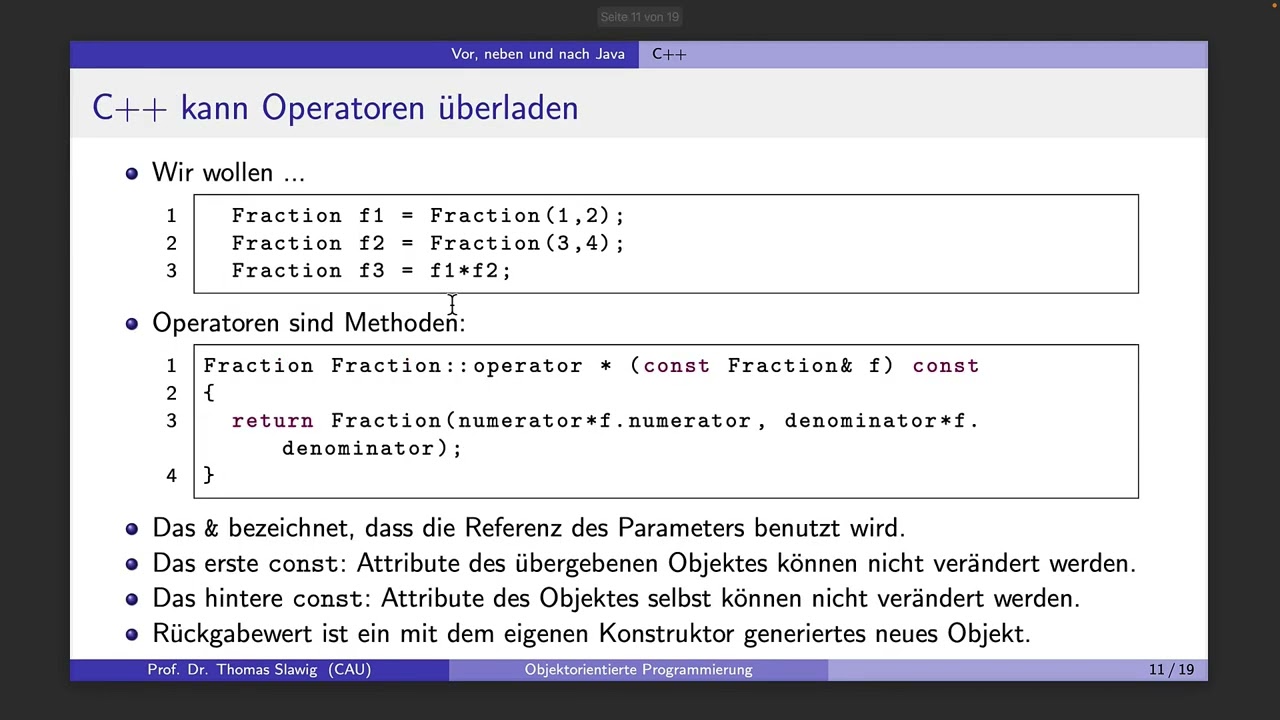Select the bullet 'Das & bezeichnet, dass die Referenz...'
The height and width of the screenshot is (720, 1280).
[x=528, y=528]
